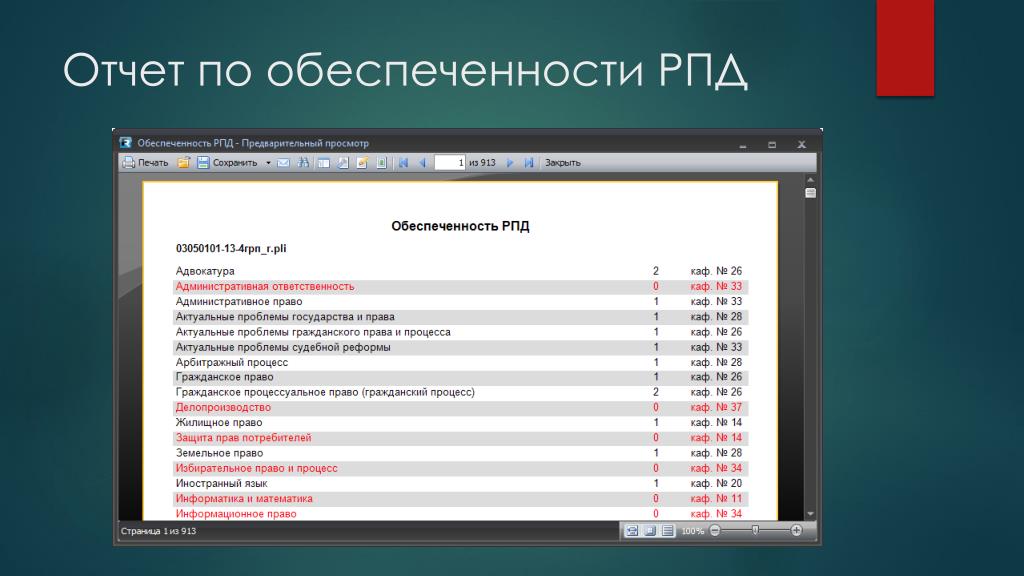Click the green full-screen page icon
This screenshot has height=576, width=1024.
(x=382, y=163)
